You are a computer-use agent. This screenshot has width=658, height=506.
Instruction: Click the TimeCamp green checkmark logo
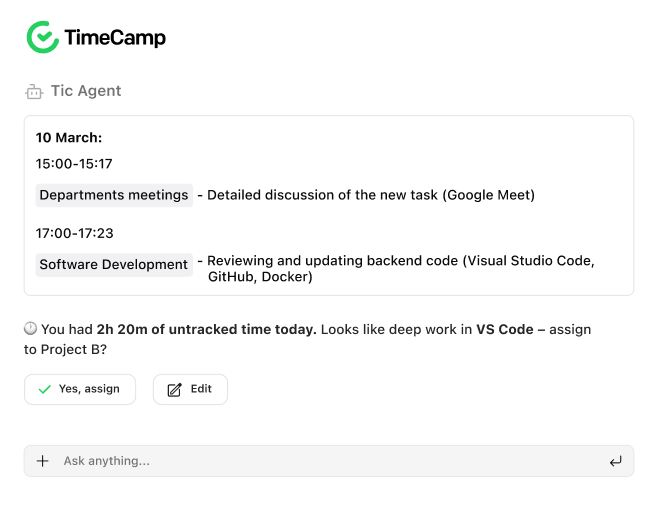coord(43,37)
